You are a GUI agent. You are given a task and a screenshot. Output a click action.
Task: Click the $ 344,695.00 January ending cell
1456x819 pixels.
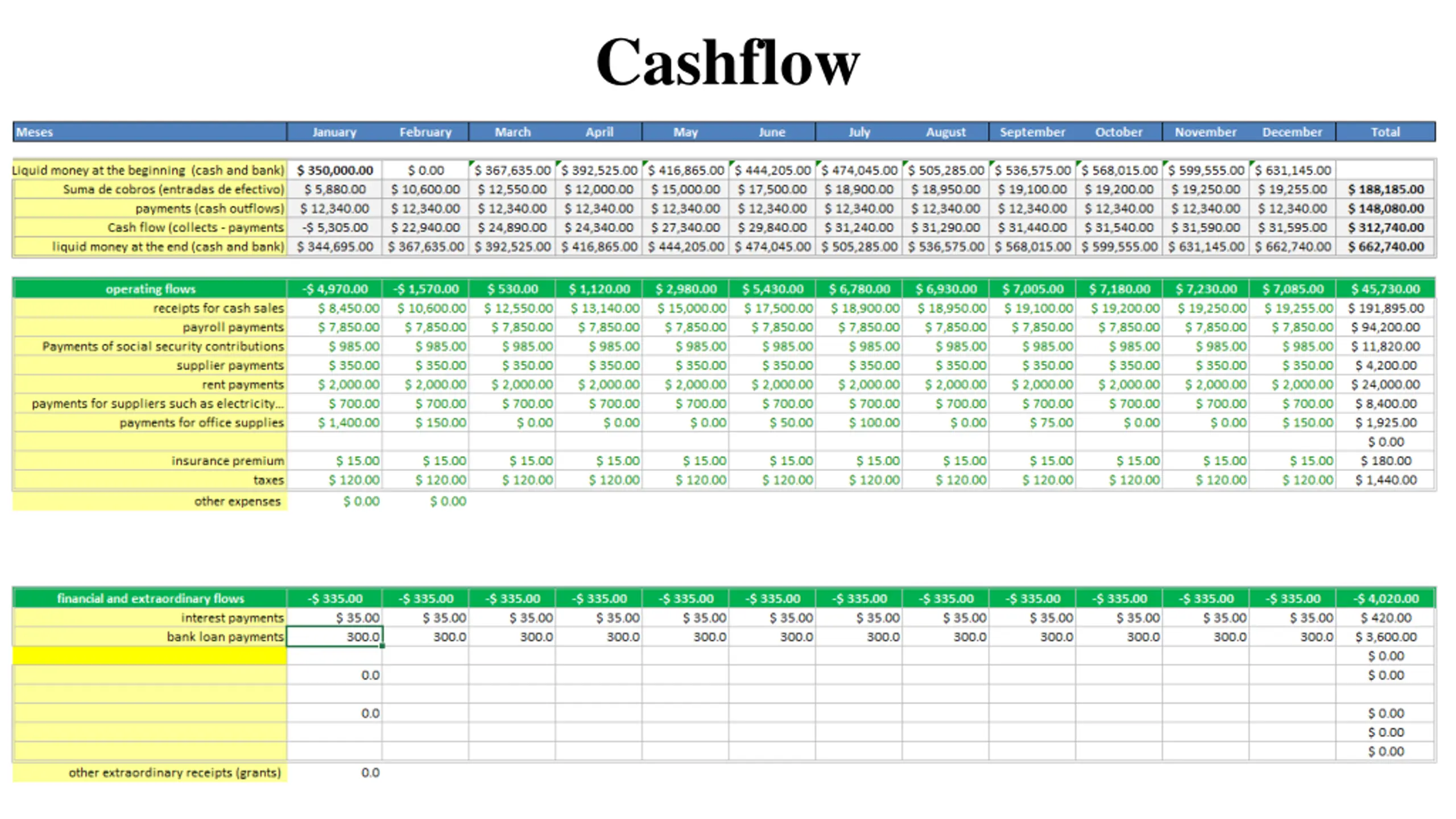pos(334,247)
